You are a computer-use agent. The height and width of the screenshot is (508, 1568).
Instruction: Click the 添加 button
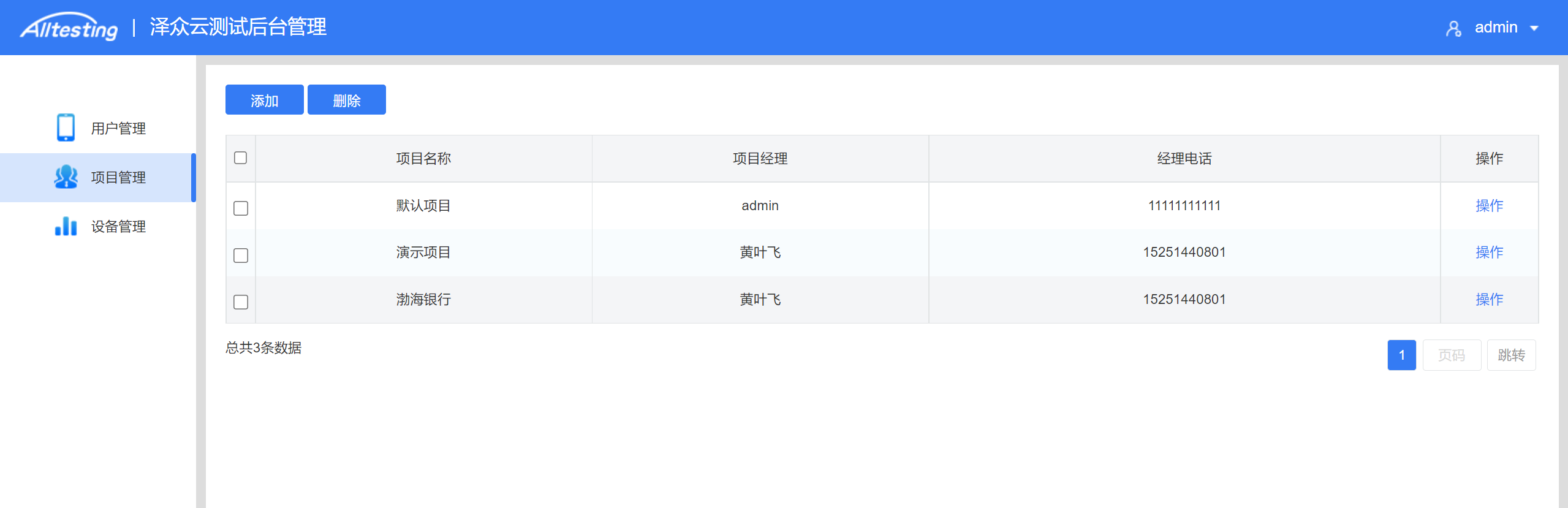coord(265,100)
